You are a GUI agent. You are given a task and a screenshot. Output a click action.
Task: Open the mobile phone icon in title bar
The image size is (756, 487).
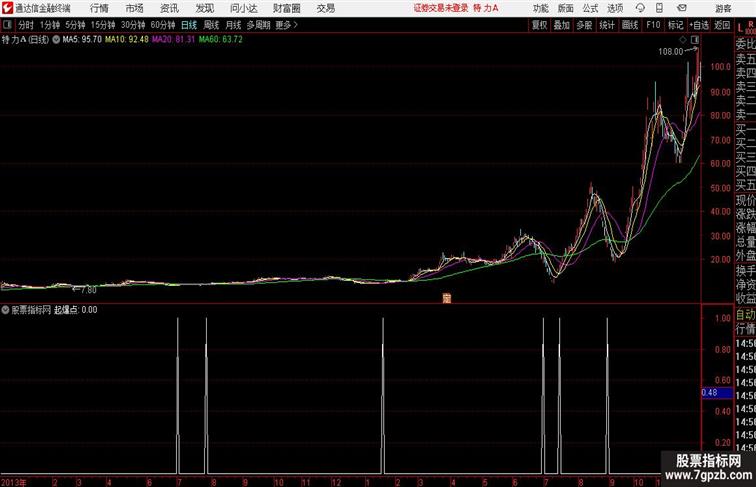660,8
